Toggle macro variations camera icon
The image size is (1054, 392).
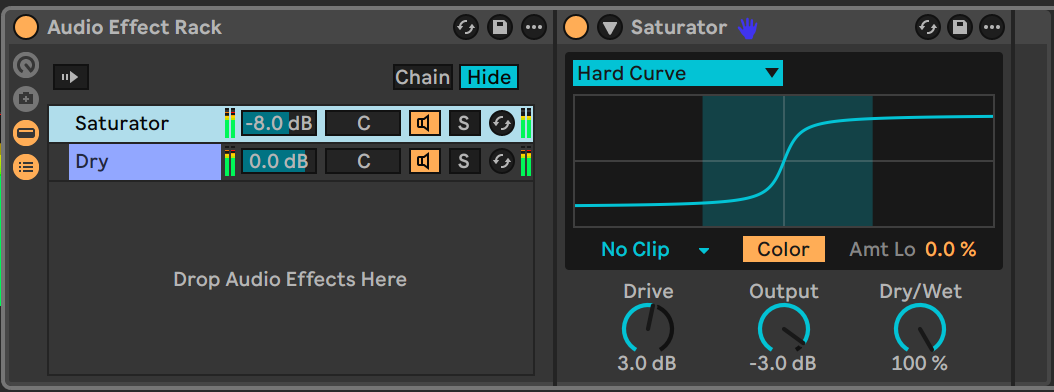[26, 100]
